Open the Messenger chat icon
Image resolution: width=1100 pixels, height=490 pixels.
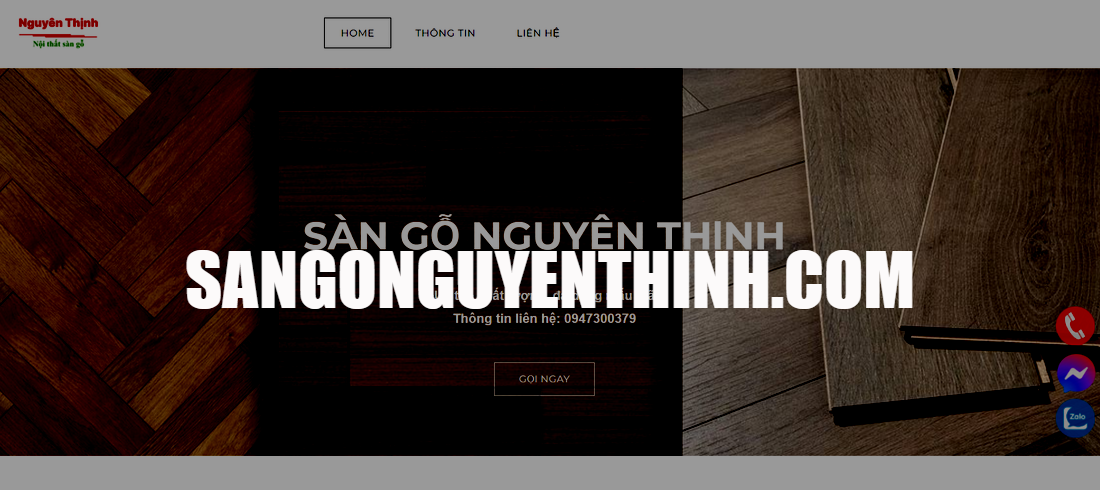(x=1076, y=373)
